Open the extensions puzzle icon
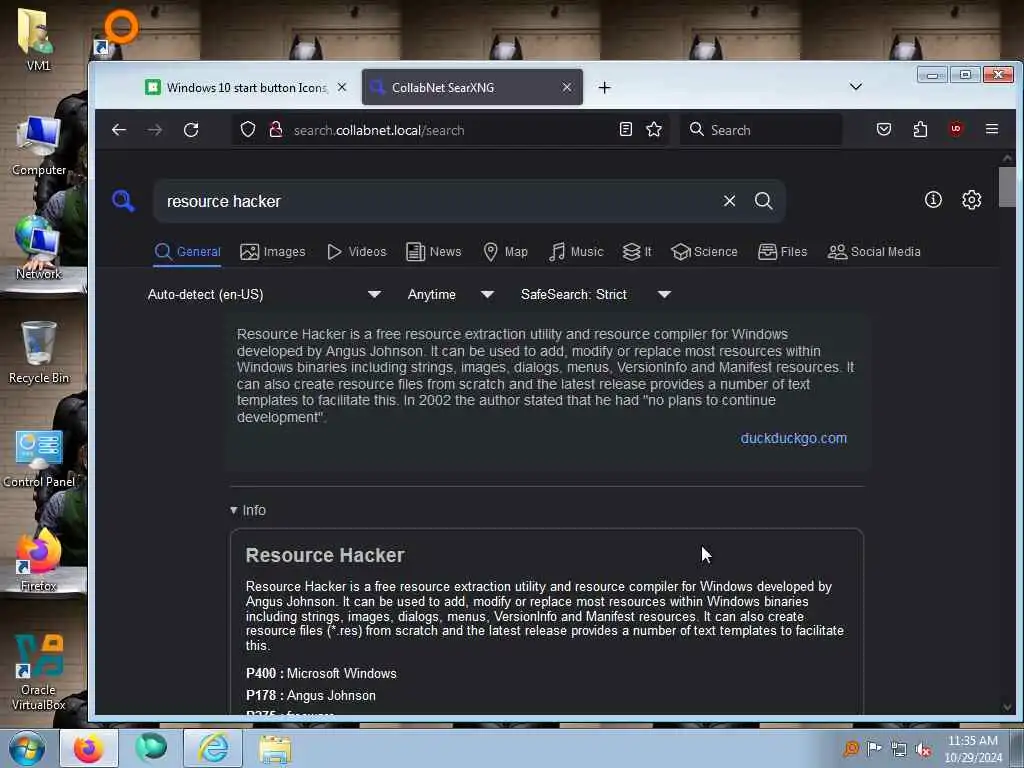1024x768 pixels. (x=920, y=129)
